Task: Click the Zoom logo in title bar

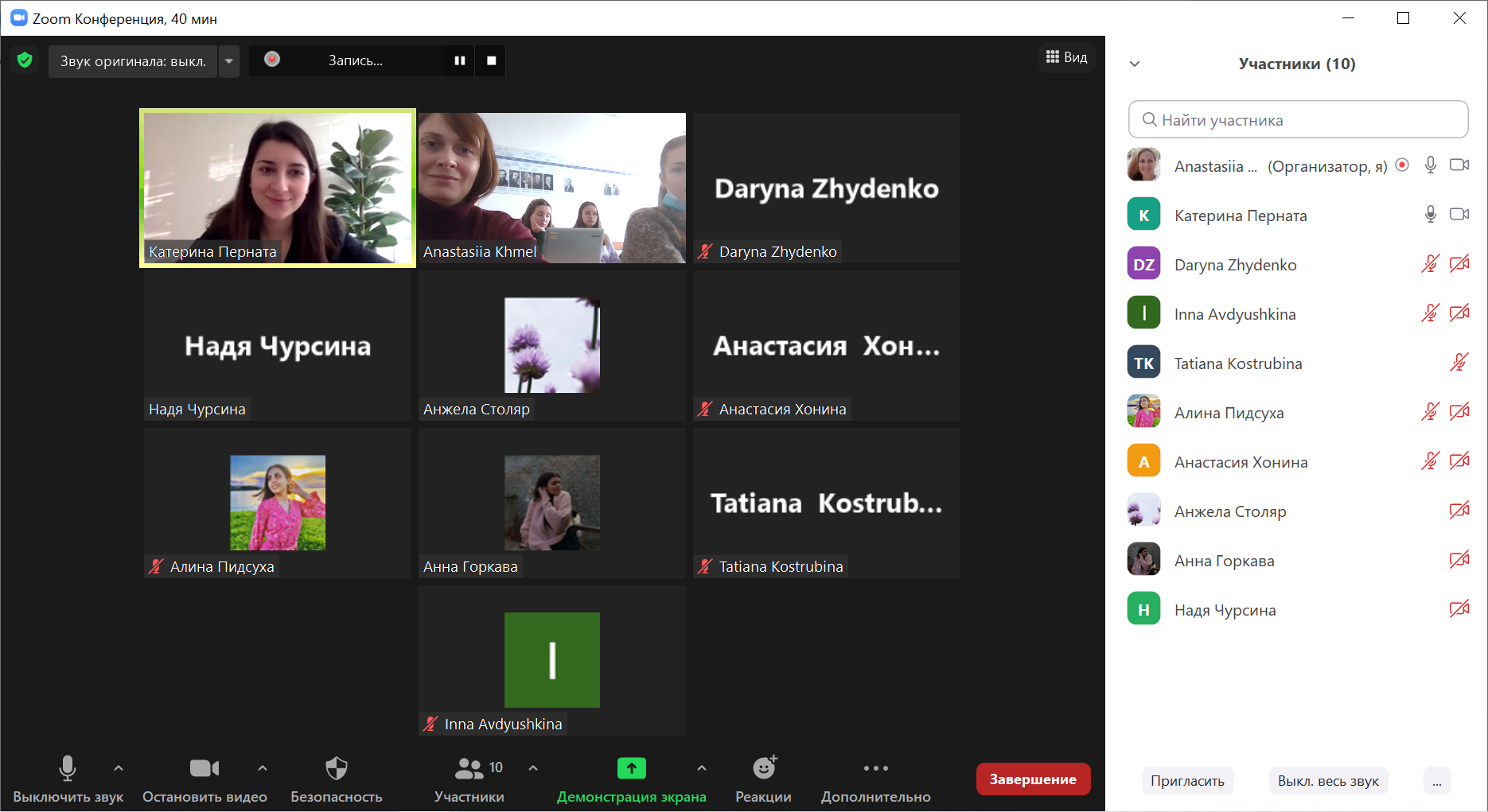Action: [x=18, y=17]
